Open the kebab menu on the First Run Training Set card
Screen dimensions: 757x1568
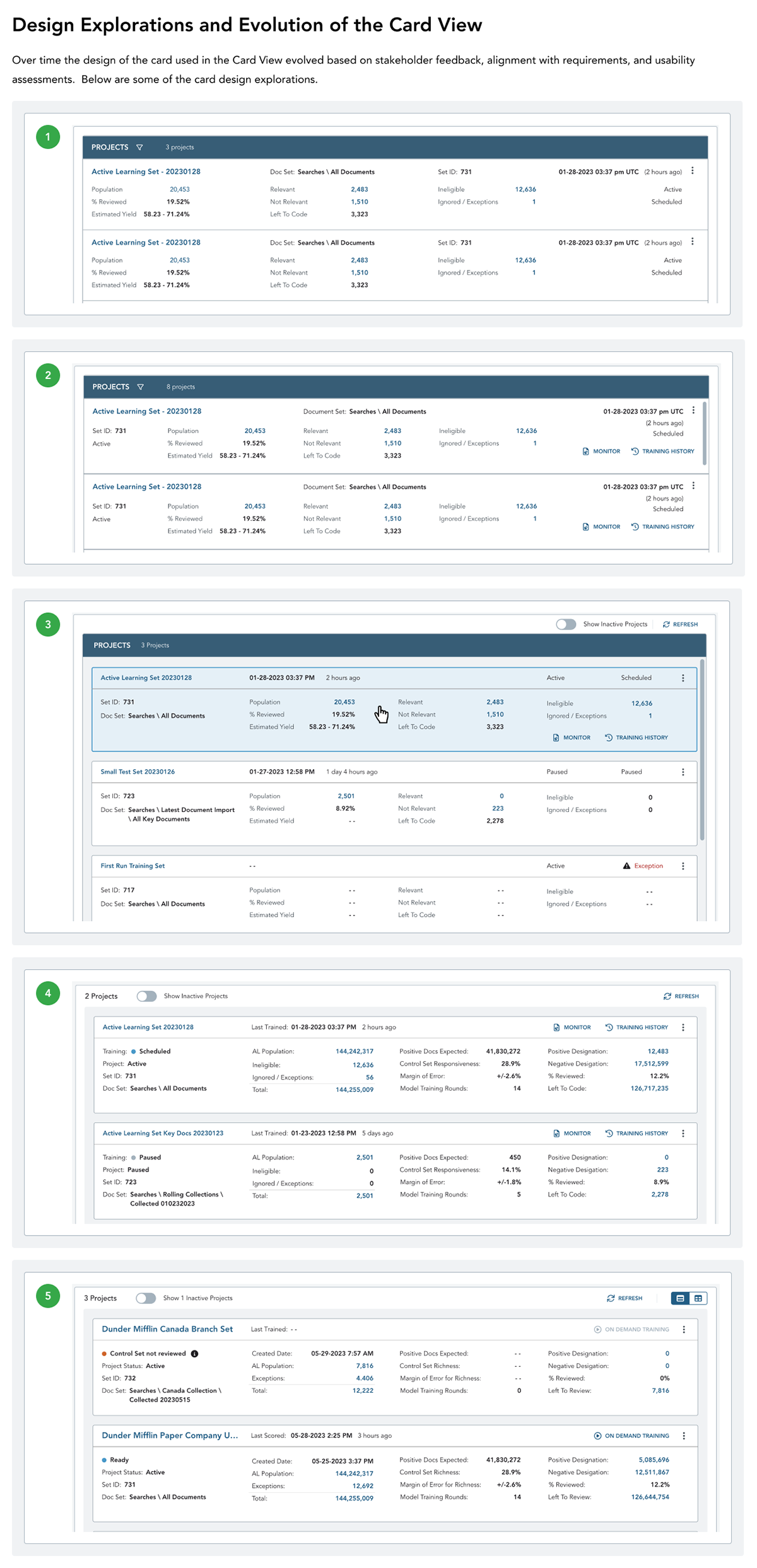[x=683, y=866]
